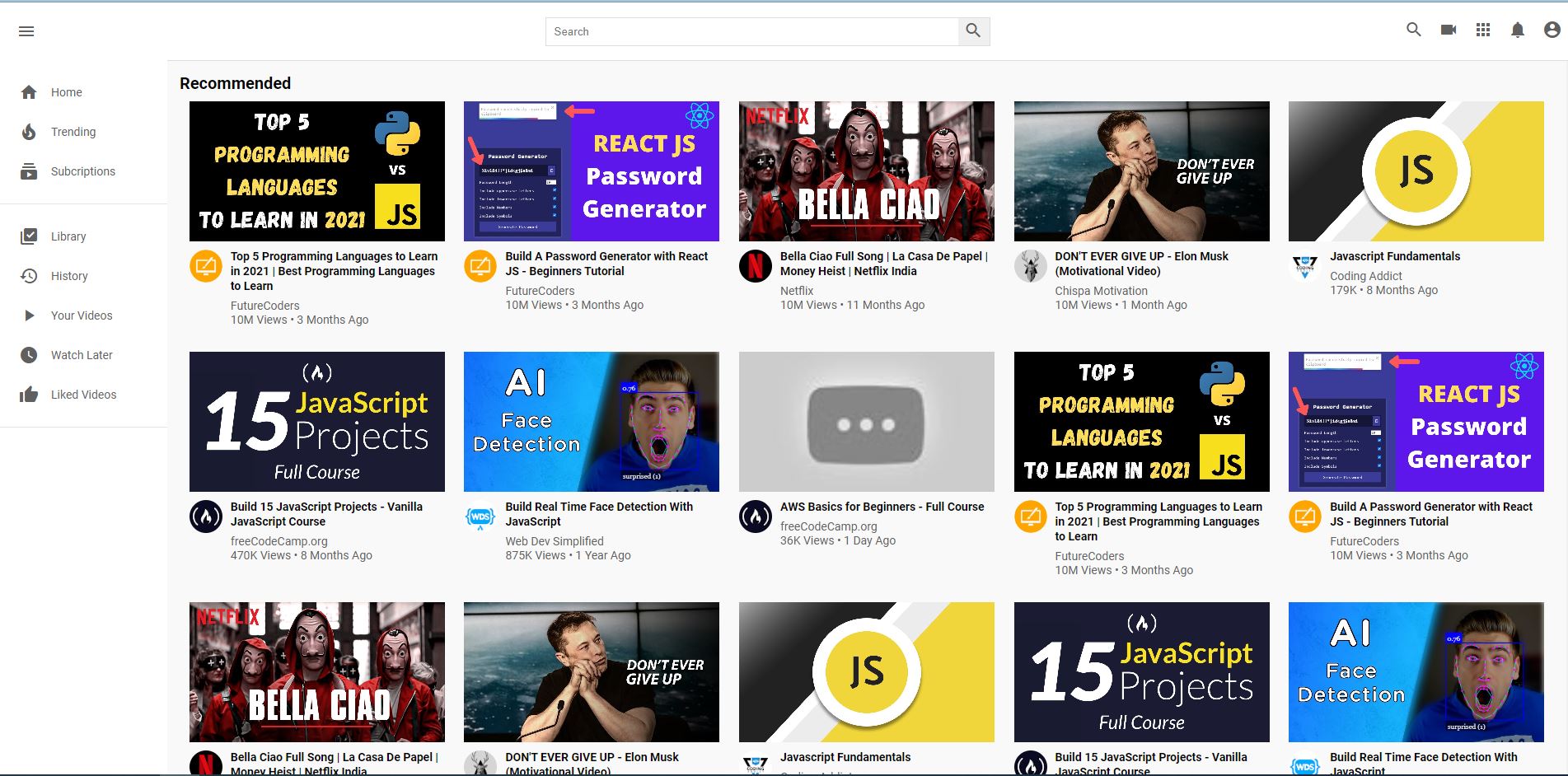Select Subcriptions in the sidebar menu
Image resolution: width=1568 pixels, height=776 pixels.
click(x=83, y=171)
